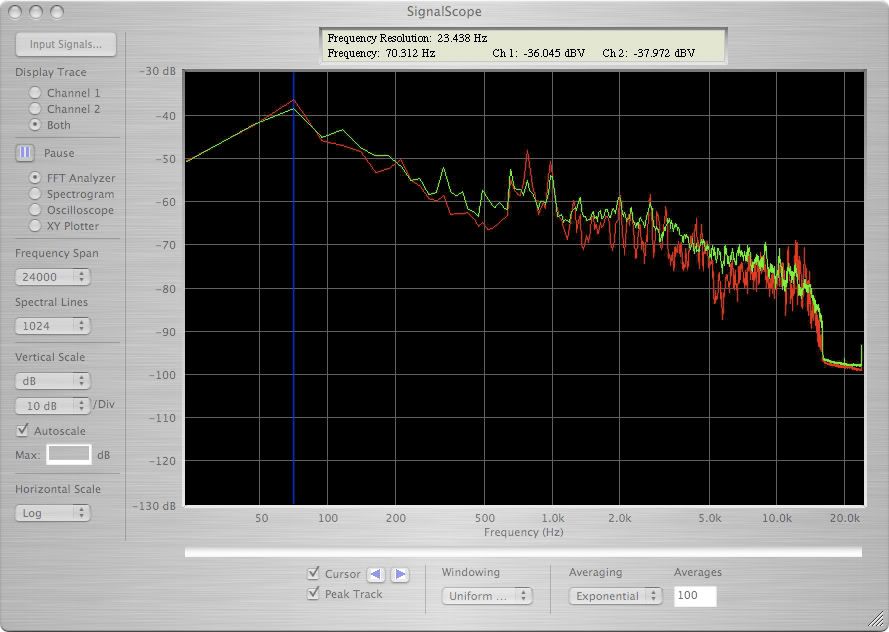
Task: Click the Max dB input field
Action: (x=69, y=455)
